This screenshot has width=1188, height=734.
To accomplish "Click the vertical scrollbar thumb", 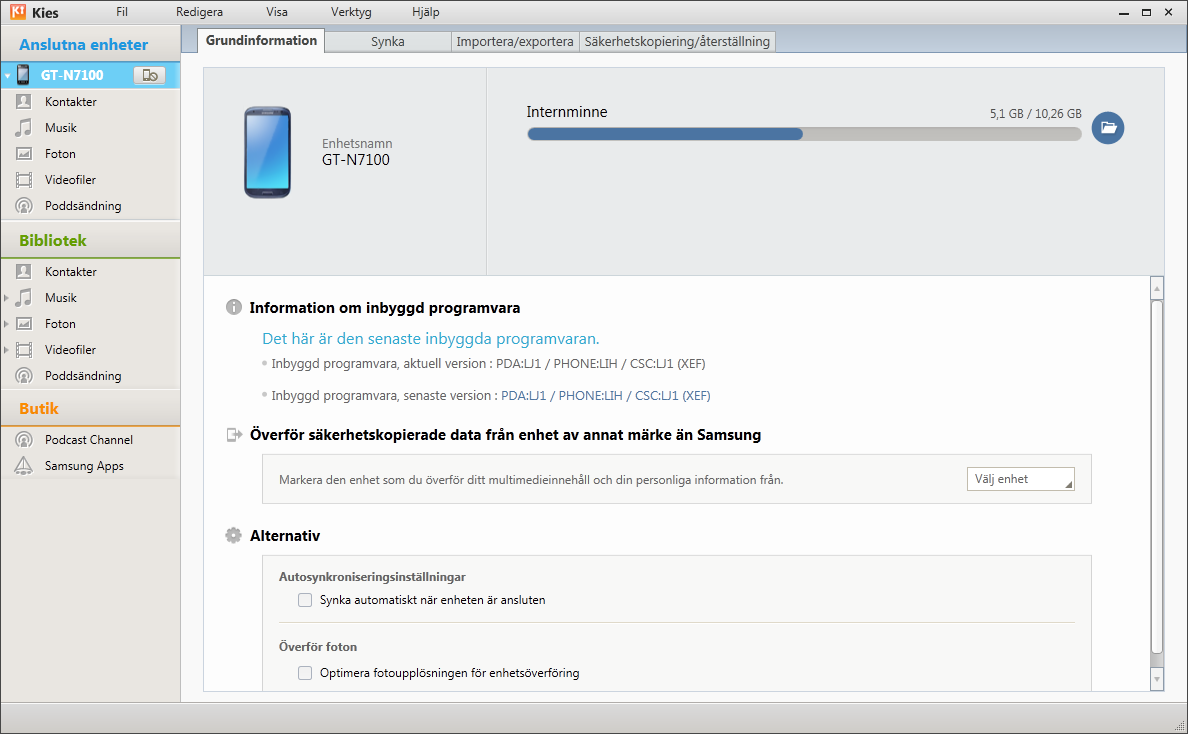I will [x=1157, y=476].
